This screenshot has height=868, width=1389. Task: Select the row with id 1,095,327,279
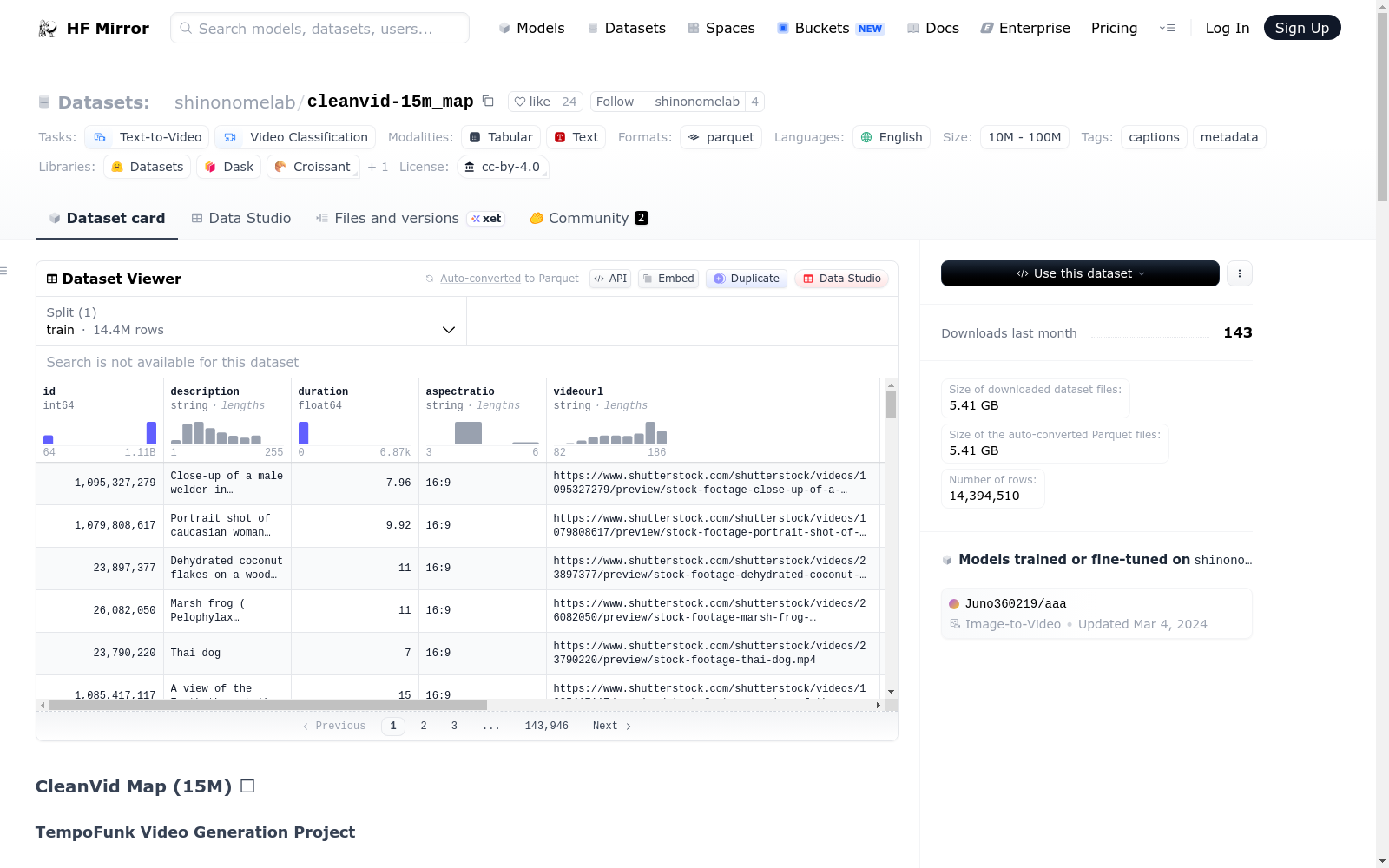[458, 483]
